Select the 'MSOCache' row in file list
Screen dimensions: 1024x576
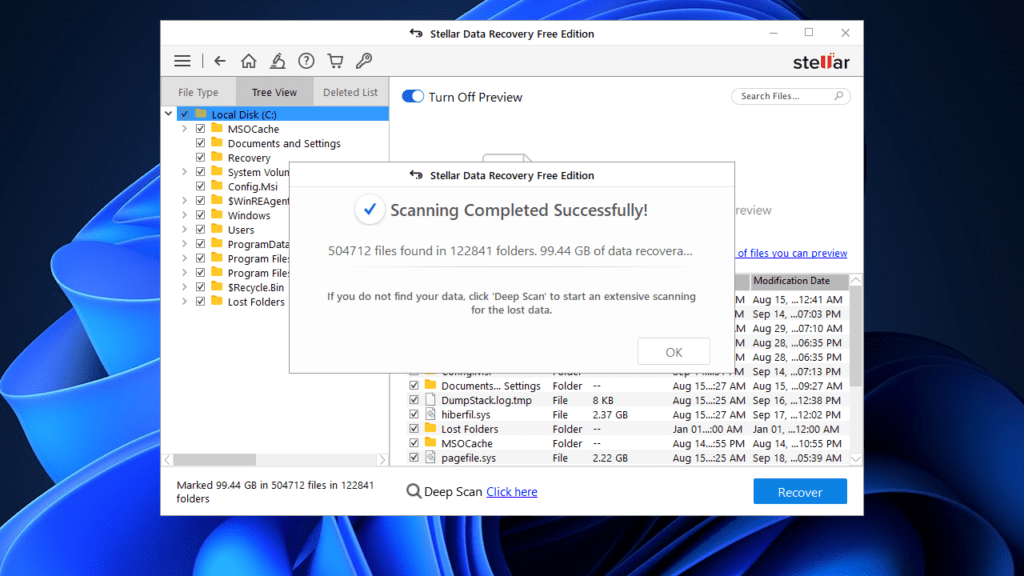tap(626, 443)
